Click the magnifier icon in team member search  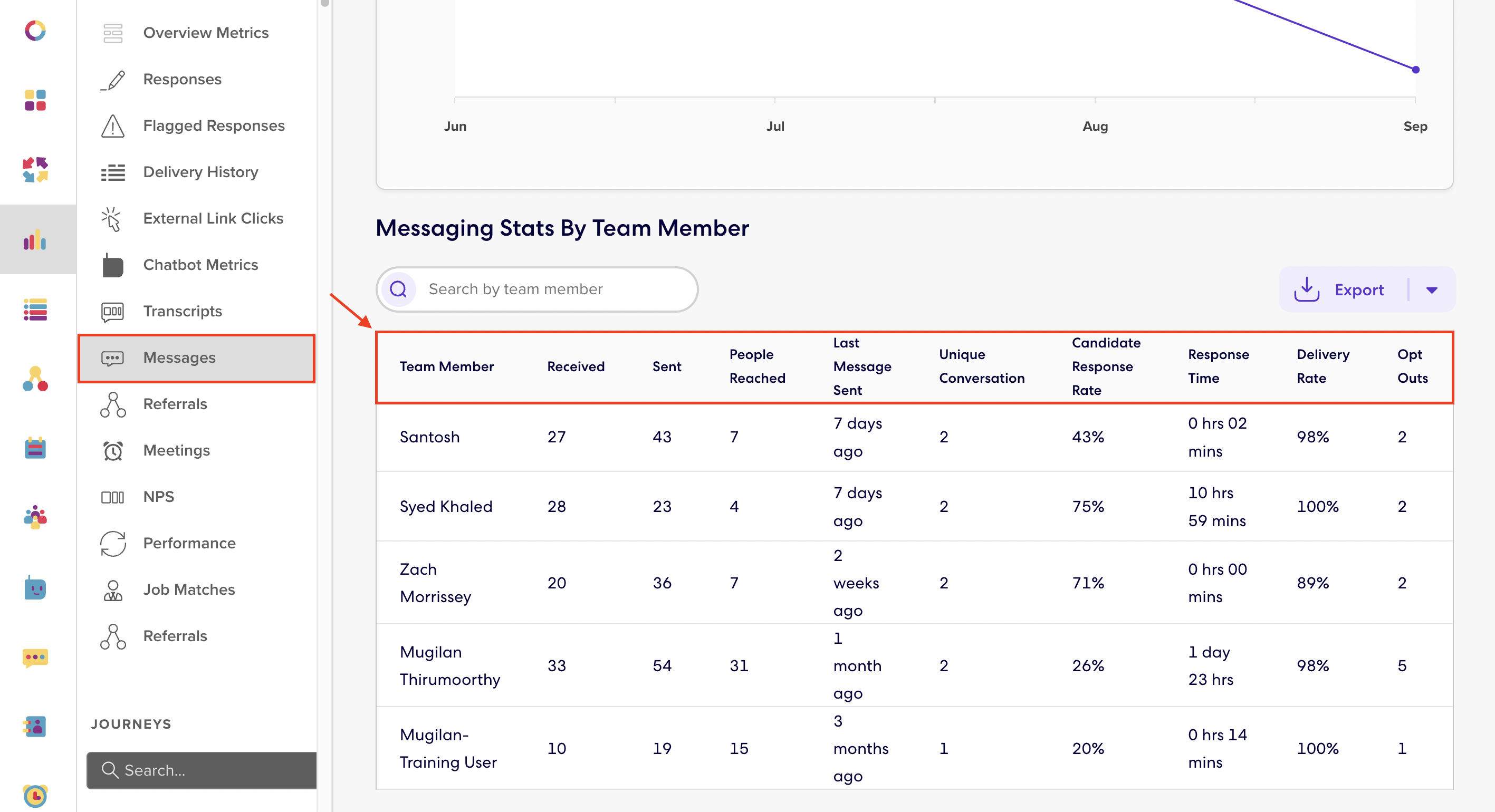point(398,289)
